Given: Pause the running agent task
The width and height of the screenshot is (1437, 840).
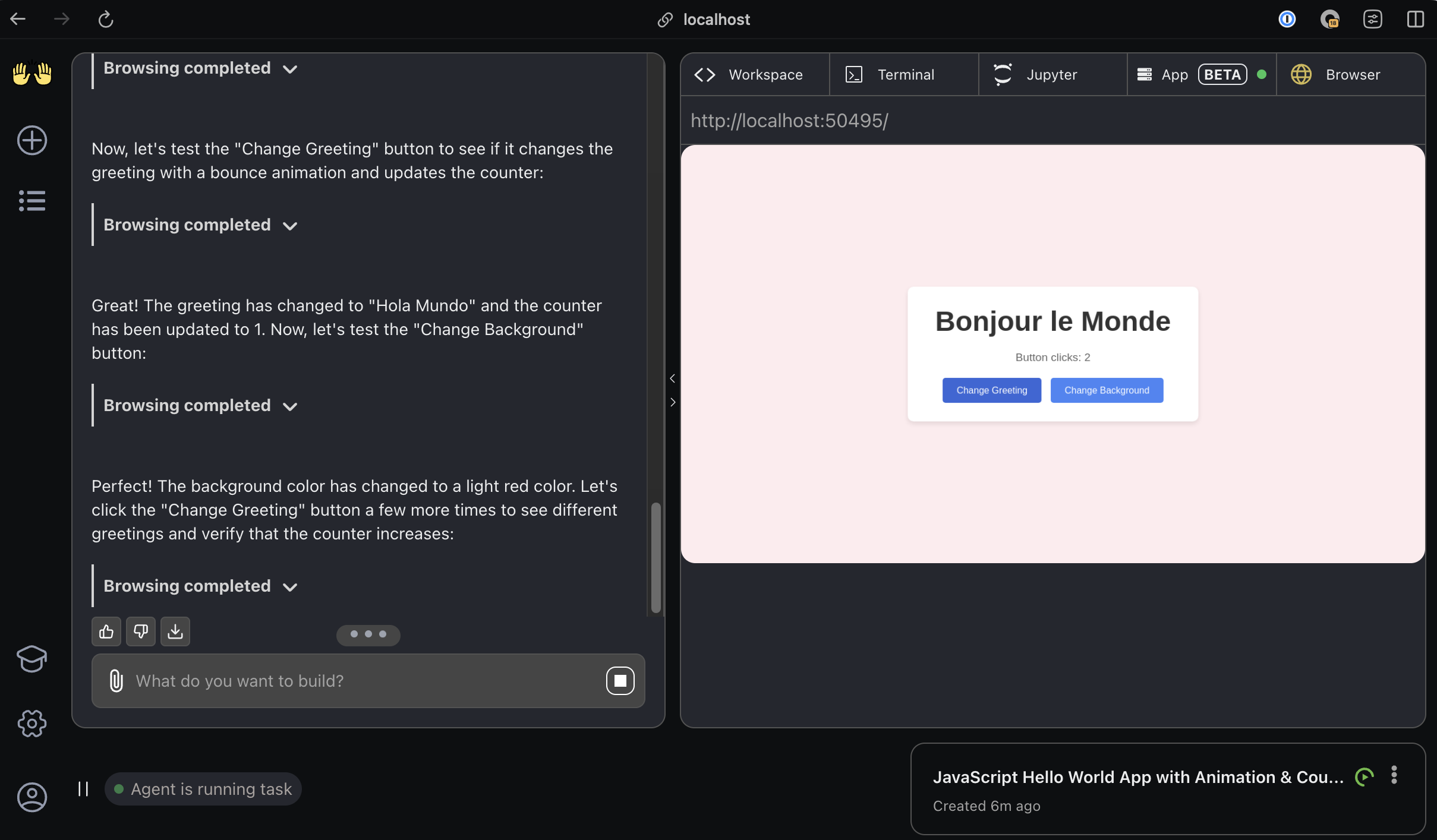Looking at the screenshot, I should pos(83,788).
